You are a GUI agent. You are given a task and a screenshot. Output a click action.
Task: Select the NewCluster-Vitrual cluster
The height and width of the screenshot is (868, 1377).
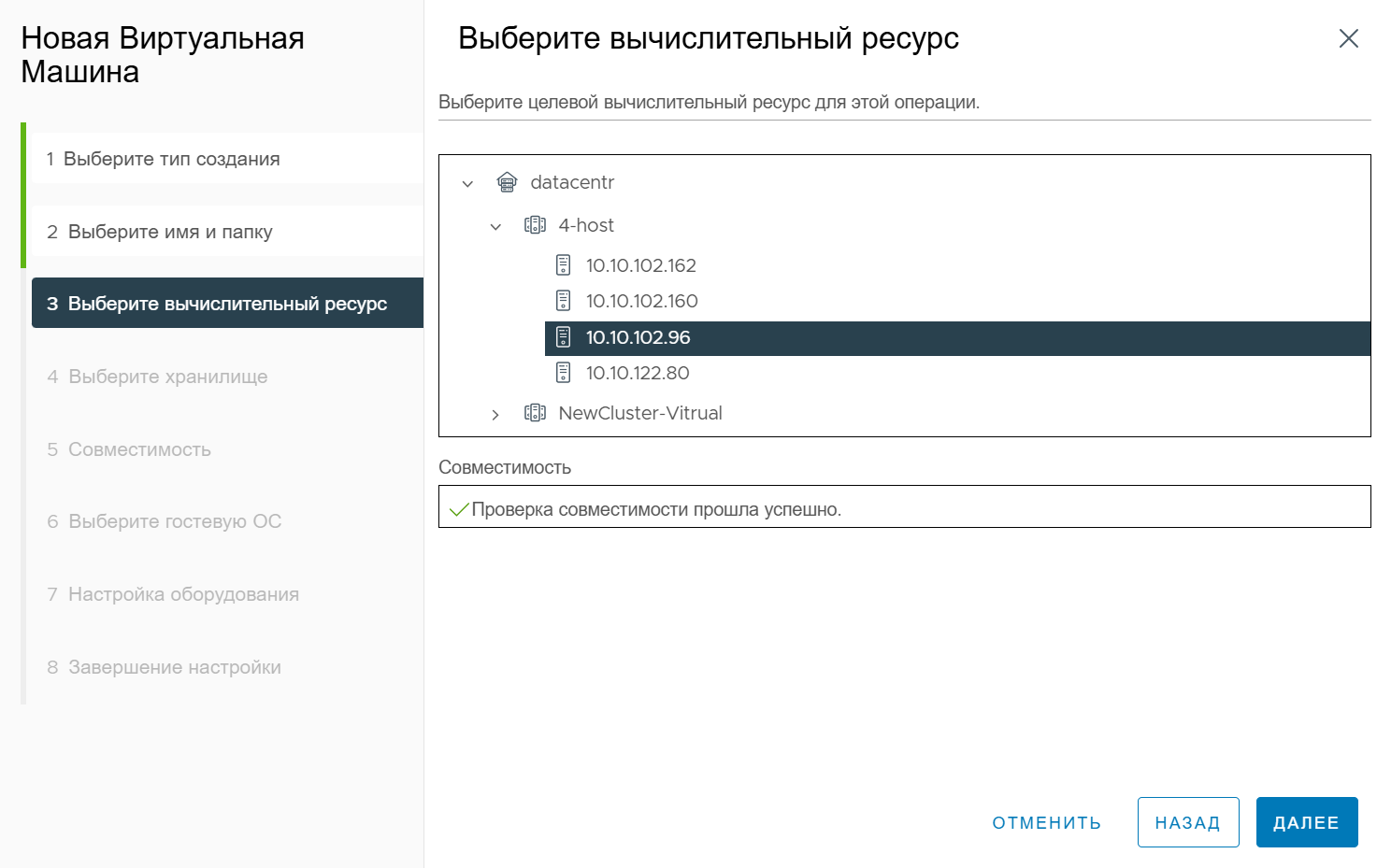point(640,413)
